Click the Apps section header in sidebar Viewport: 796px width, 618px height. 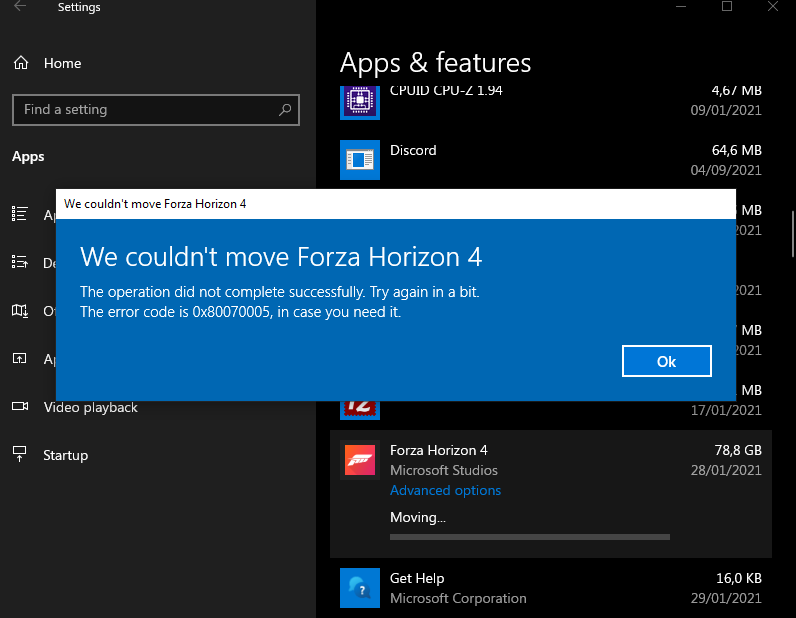coord(28,156)
